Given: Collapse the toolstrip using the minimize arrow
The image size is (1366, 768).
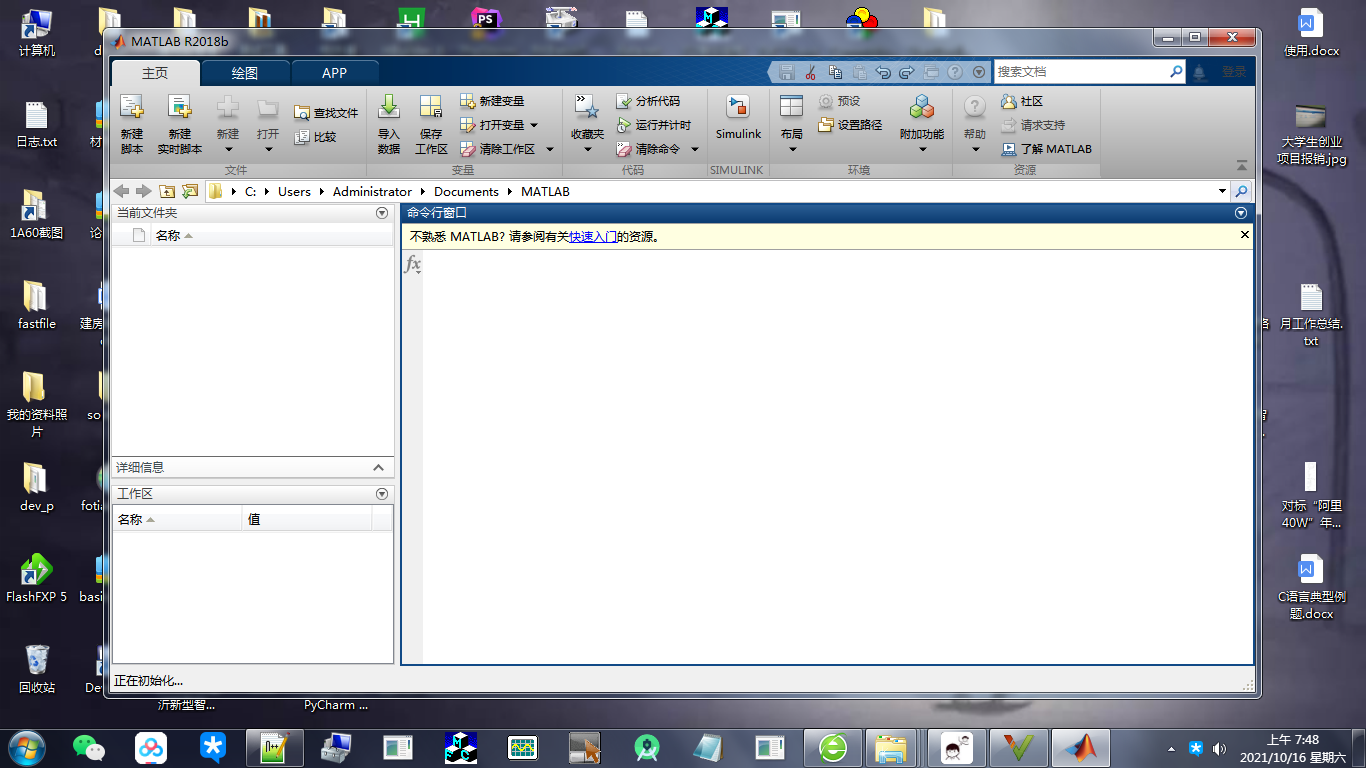Looking at the screenshot, I should 1242,165.
